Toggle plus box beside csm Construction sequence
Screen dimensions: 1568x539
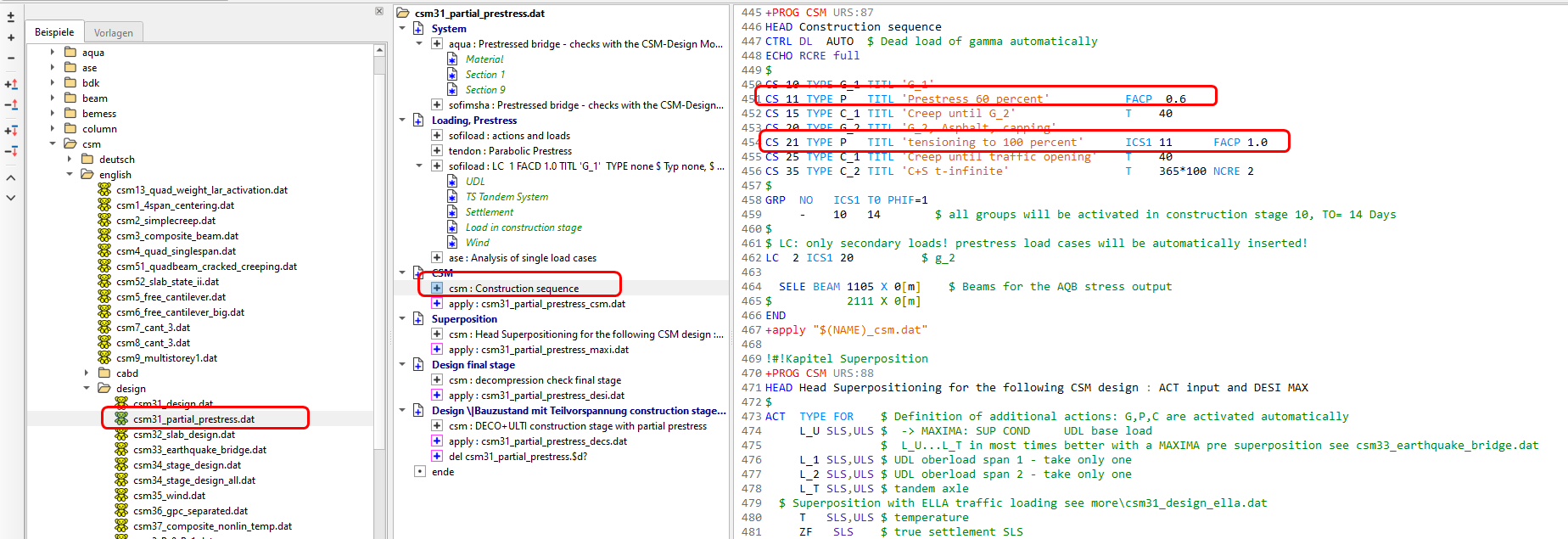pos(436,289)
